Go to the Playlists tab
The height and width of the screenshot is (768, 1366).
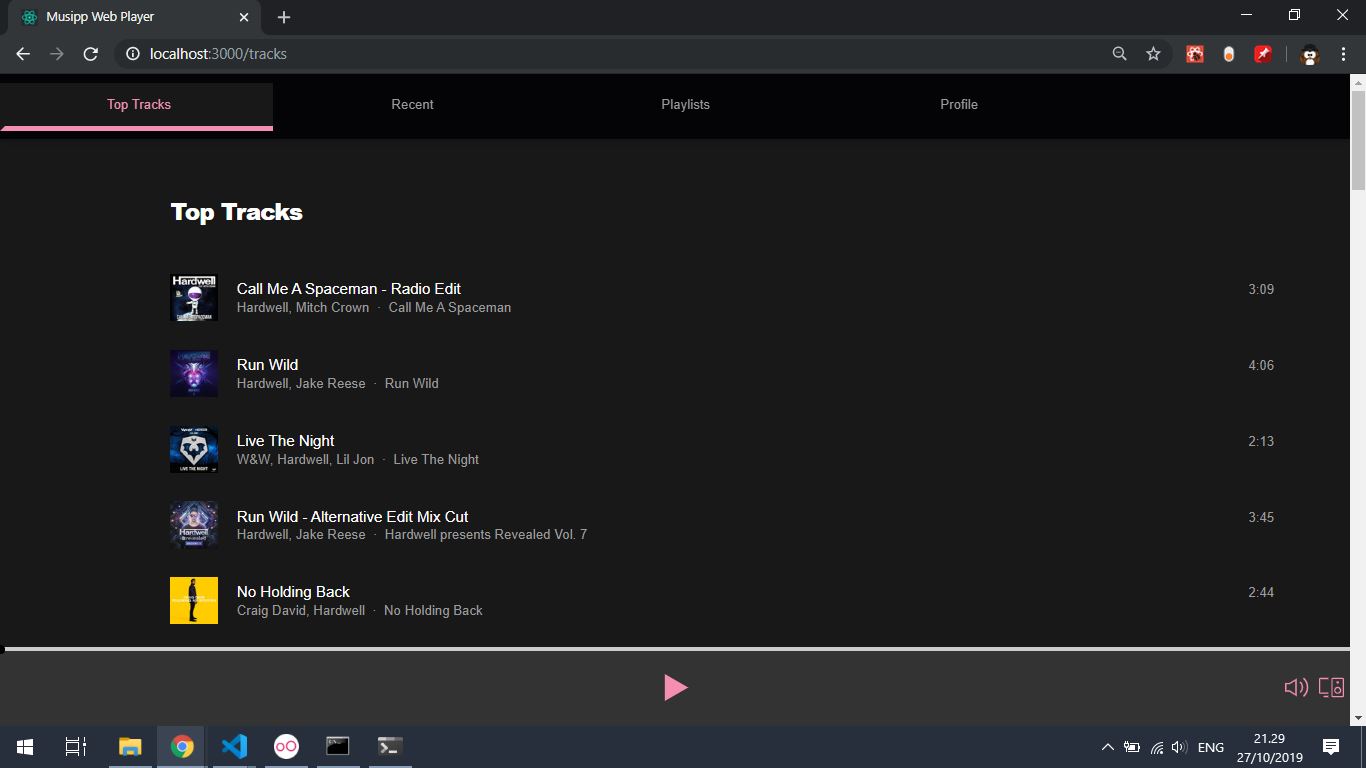[685, 104]
